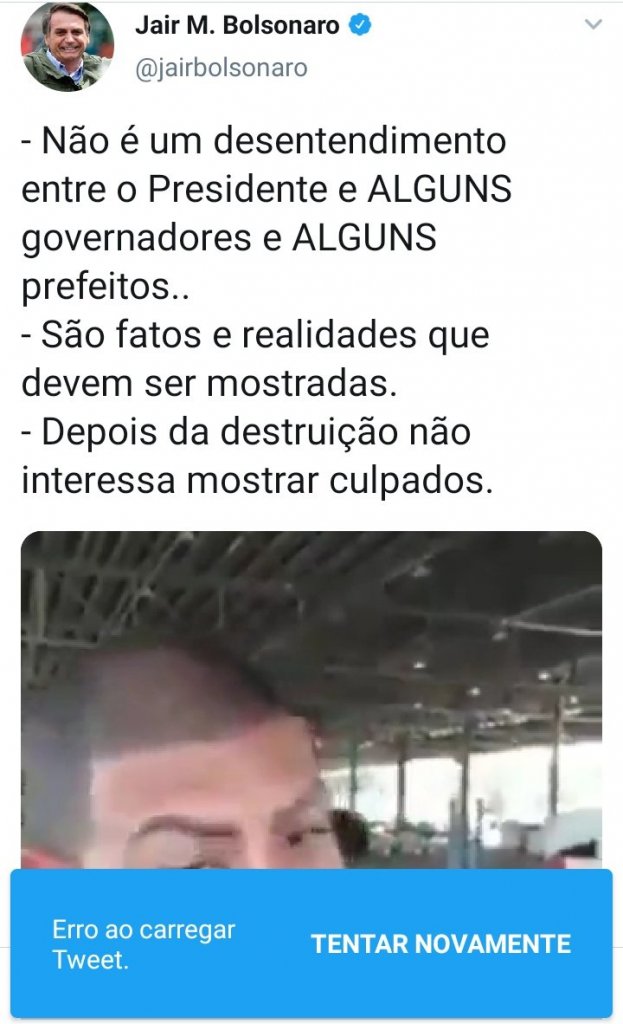Open Jair M. Bolsonaro's profile avatar

tap(67, 46)
